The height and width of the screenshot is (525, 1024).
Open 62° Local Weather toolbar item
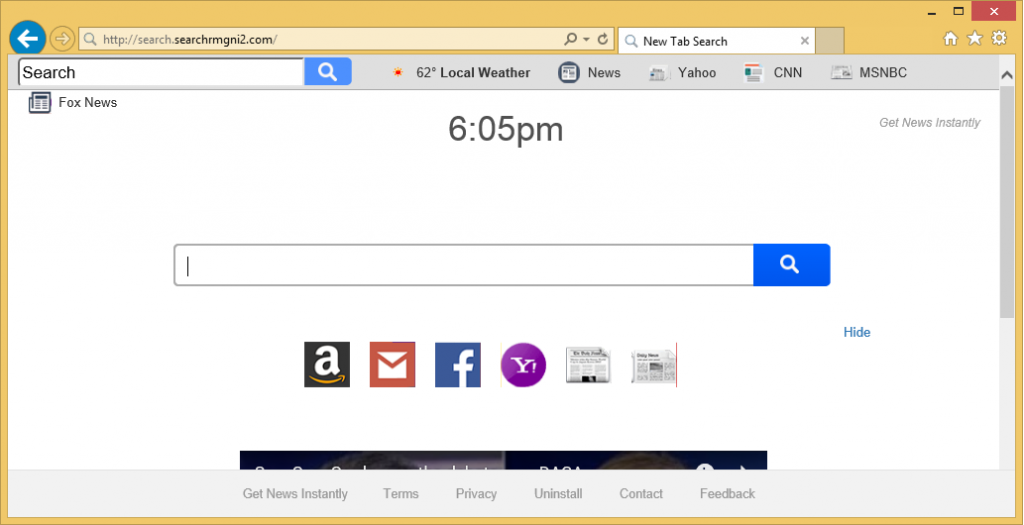pyautogui.click(x=461, y=72)
